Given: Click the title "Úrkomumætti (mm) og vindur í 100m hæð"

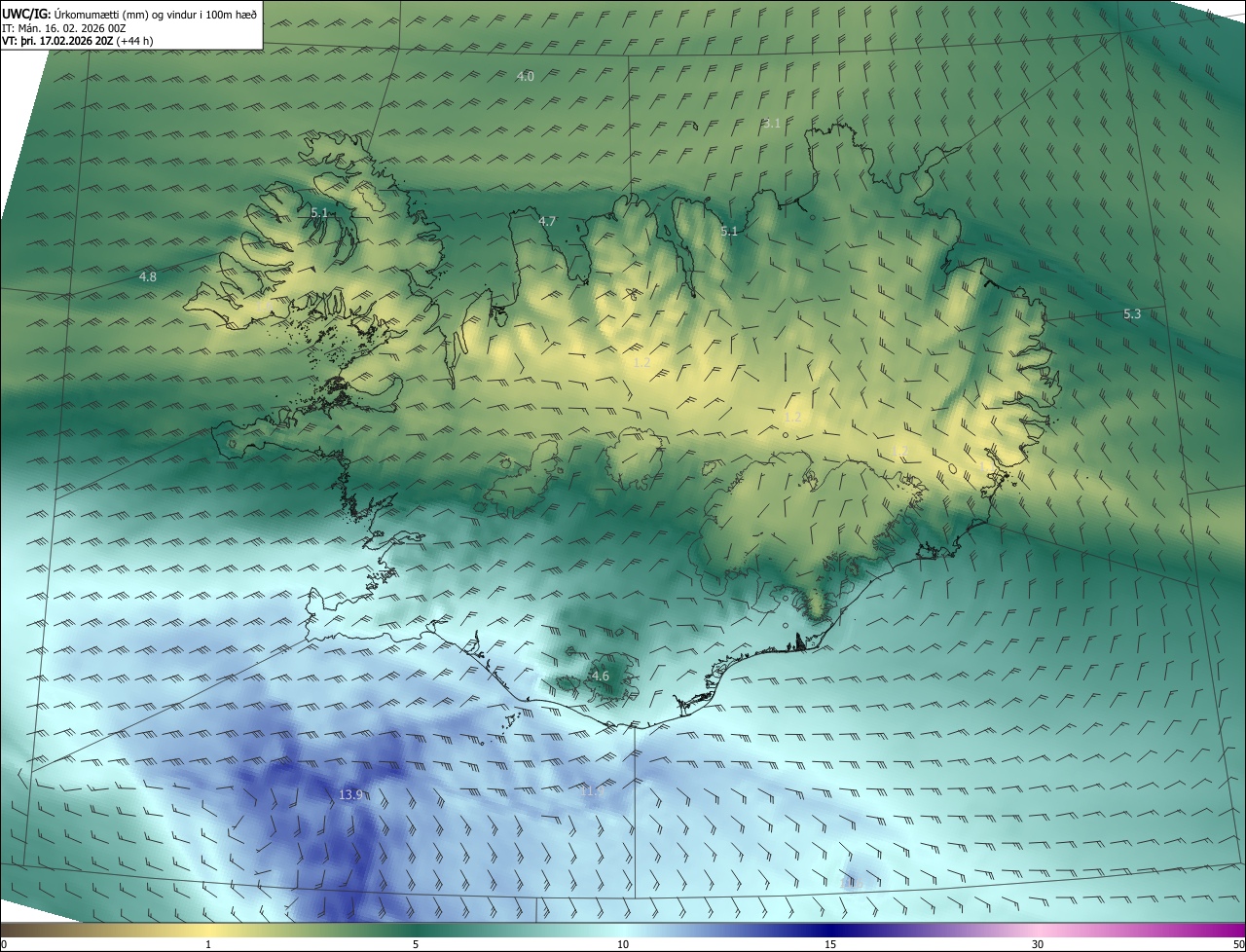Looking at the screenshot, I should 156,14.
